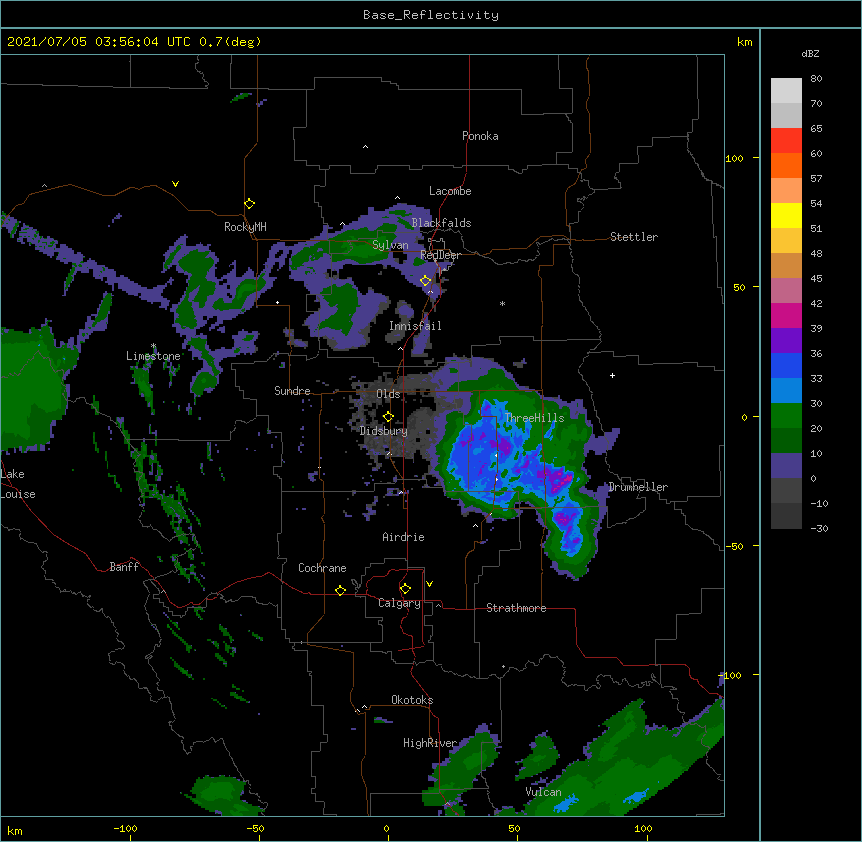The image size is (862, 842).
Task: Click the purple storm core southeast of ThreeHills
Action: pyautogui.click(x=559, y=479)
